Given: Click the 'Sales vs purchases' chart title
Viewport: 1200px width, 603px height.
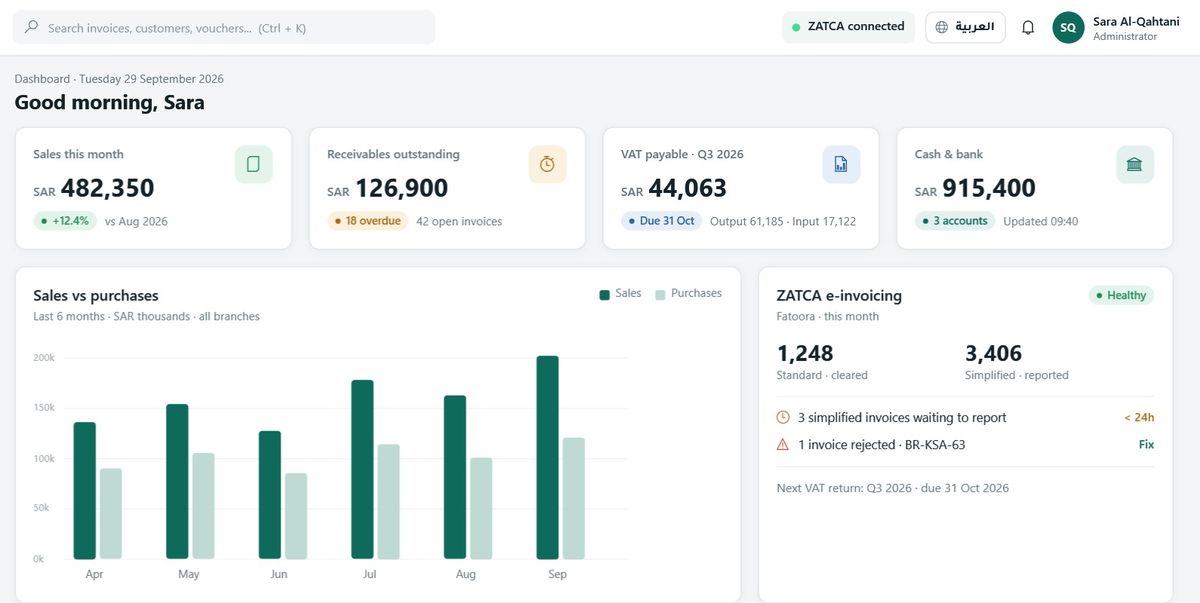Looking at the screenshot, I should tap(96, 295).
